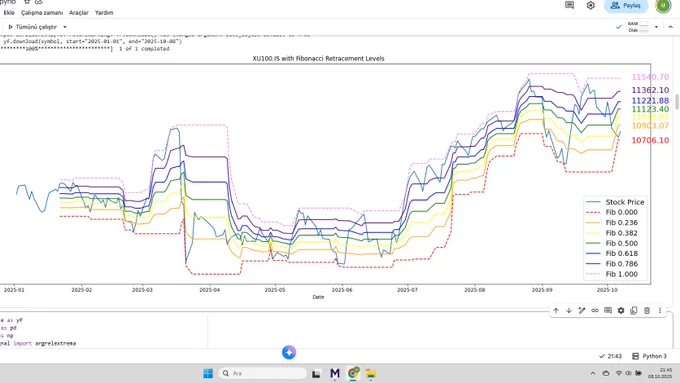The width and height of the screenshot is (680, 383).
Task: Open the Task View icon on the taskbar
Action: (316, 373)
